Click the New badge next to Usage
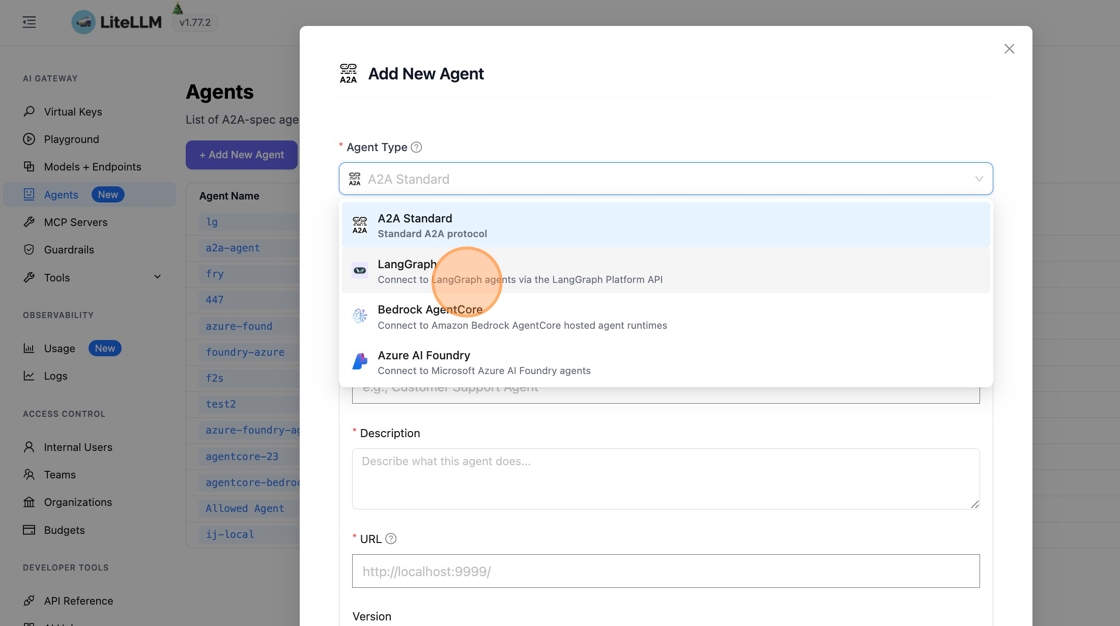1120x626 pixels. 105,348
